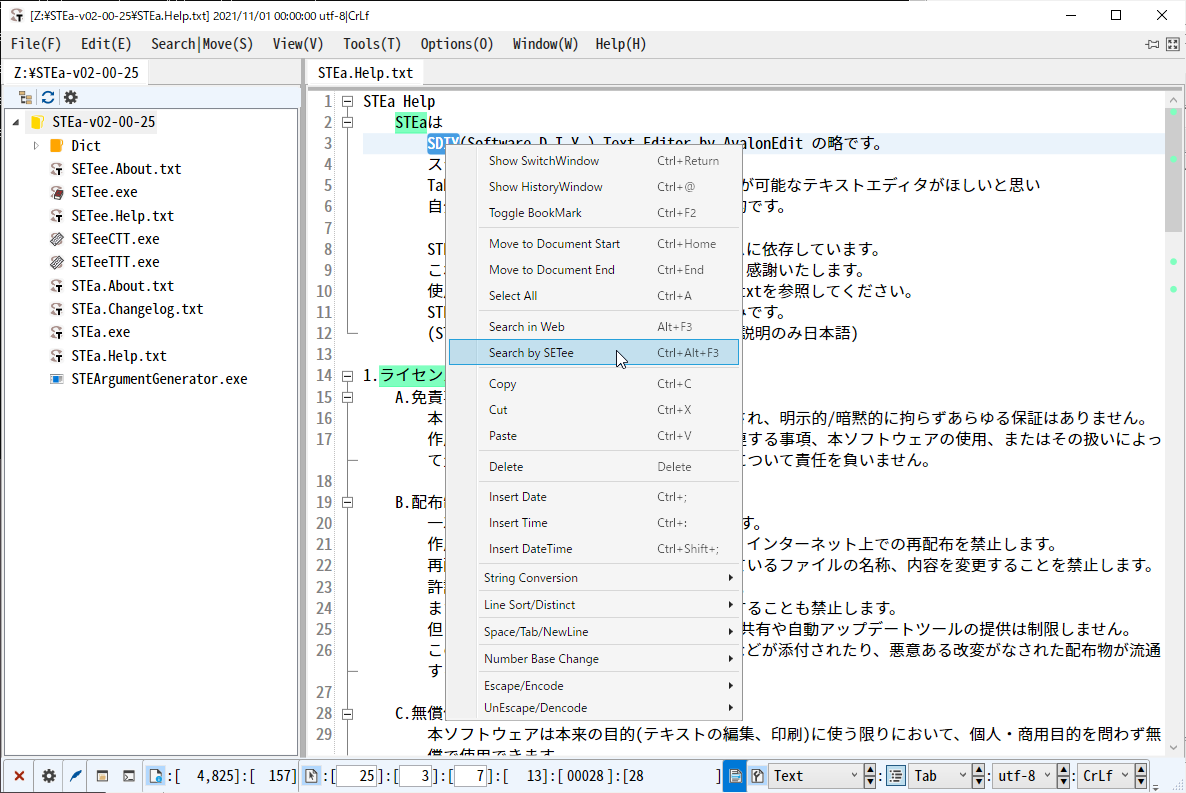Select the STEa.Help.txt editor tab
The image size is (1186, 793).
[x=365, y=73]
